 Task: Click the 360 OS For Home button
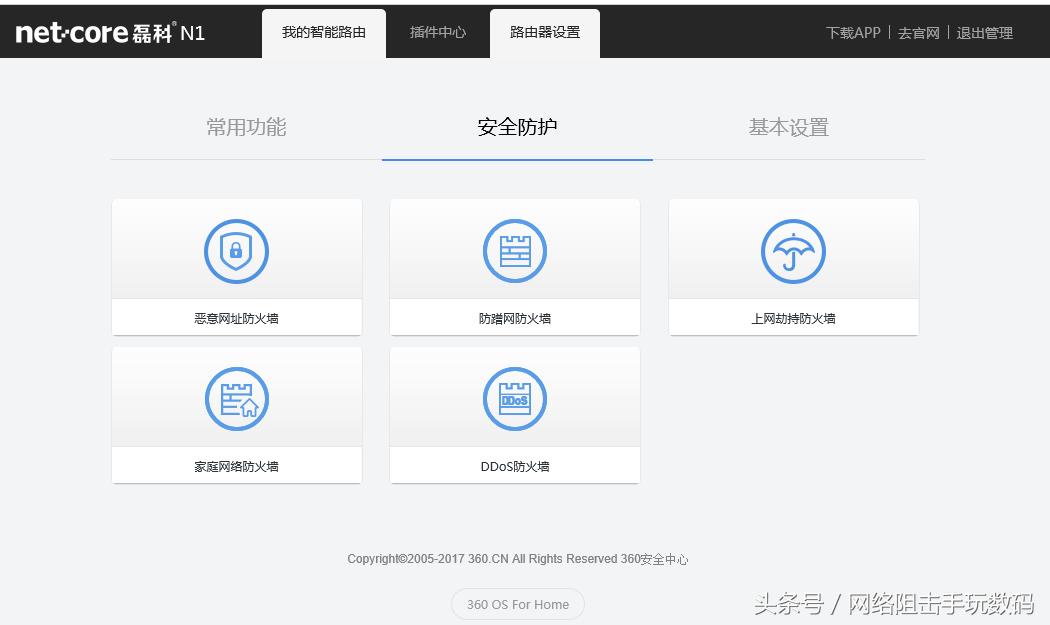517,604
